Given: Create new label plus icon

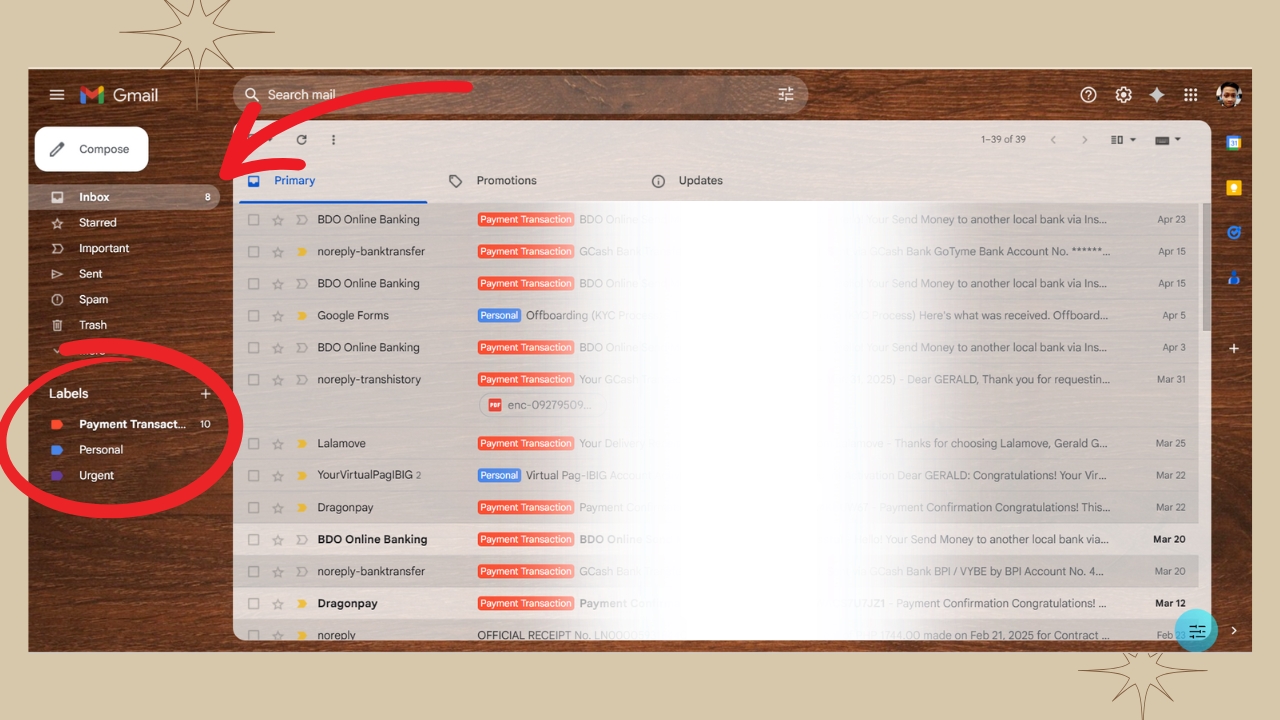Looking at the screenshot, I should [x=205, y=394].
